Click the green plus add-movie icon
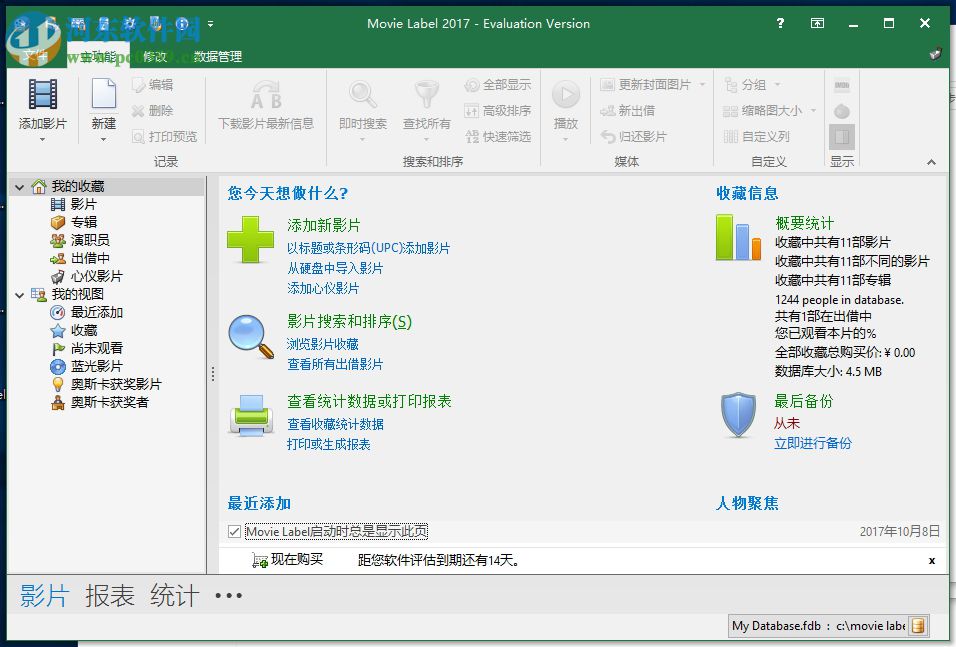Screen dimensions: 956x647 (x=250, y=240)
